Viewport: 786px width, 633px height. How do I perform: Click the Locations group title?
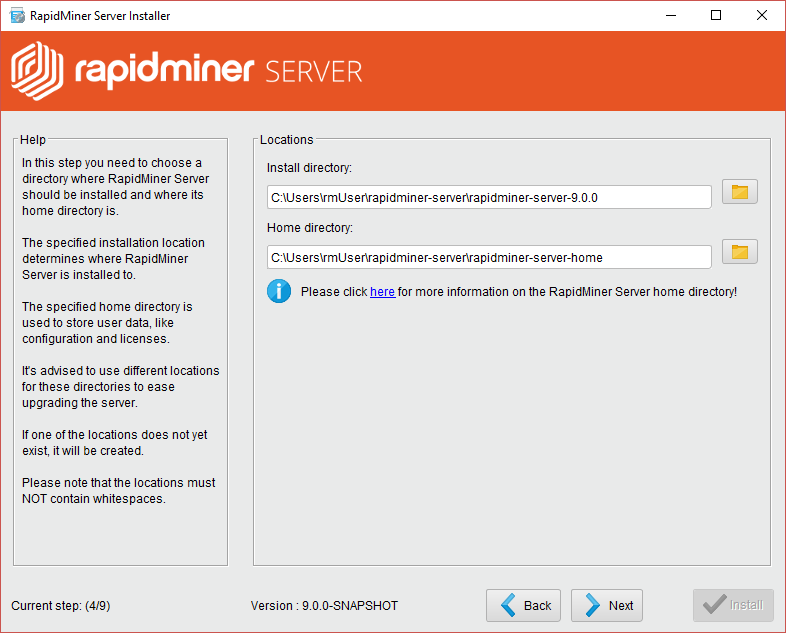tap(286, 140)
